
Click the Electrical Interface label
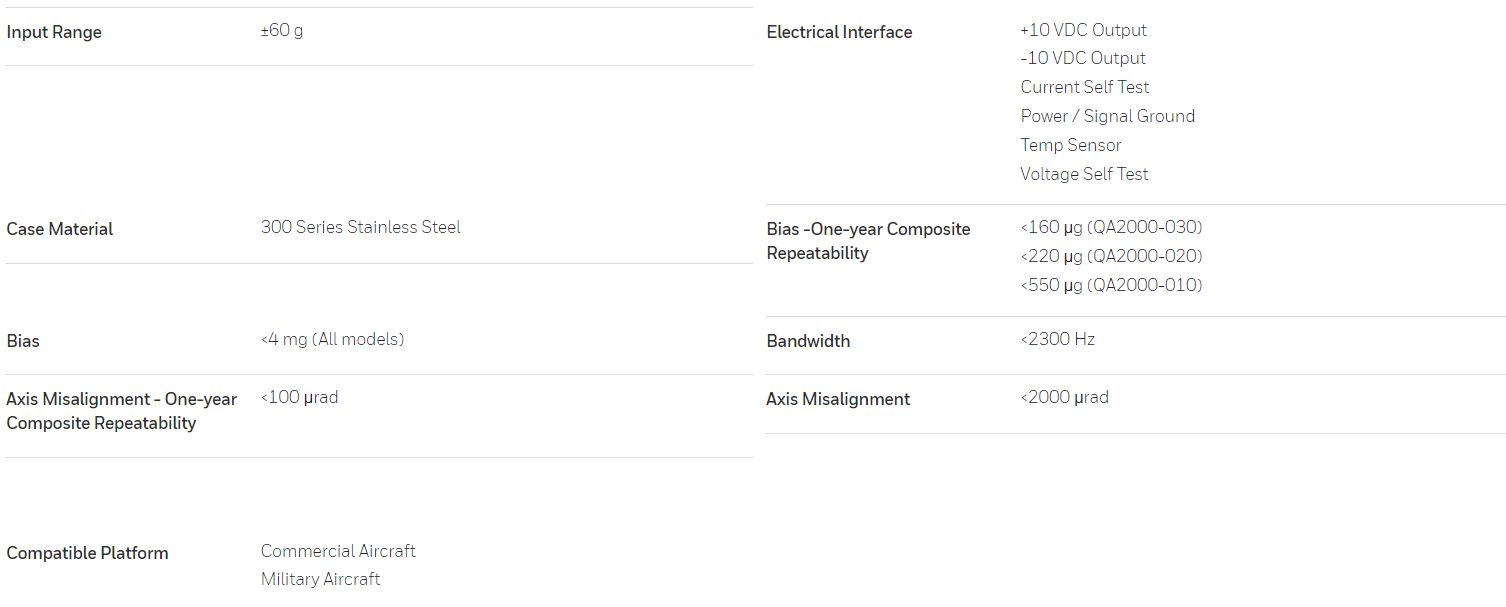point(839,32)
